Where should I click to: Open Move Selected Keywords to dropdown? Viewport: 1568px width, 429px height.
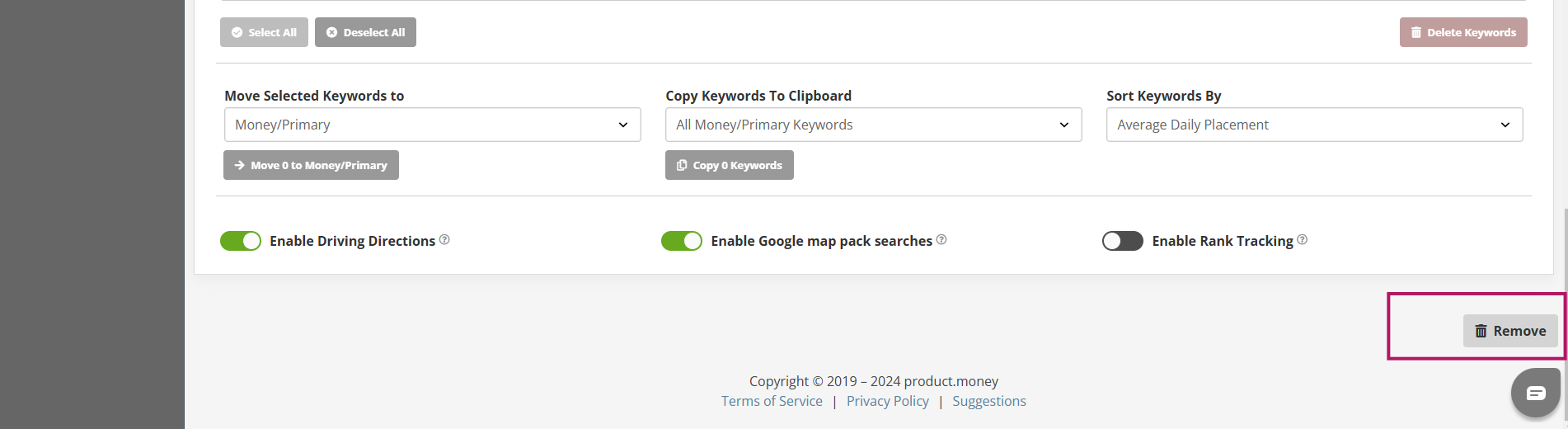tap(432, 125)
